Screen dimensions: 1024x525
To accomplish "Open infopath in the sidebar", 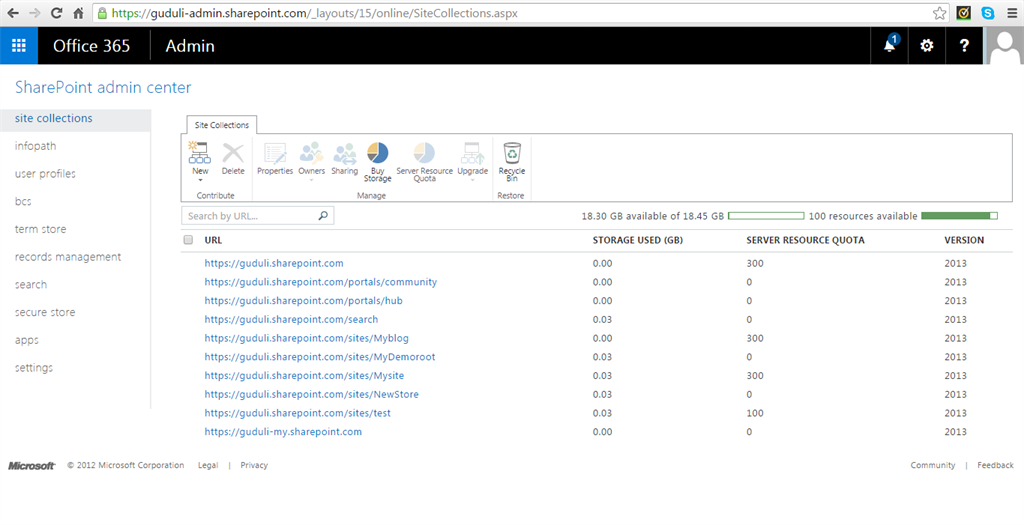I will (35, 146).
